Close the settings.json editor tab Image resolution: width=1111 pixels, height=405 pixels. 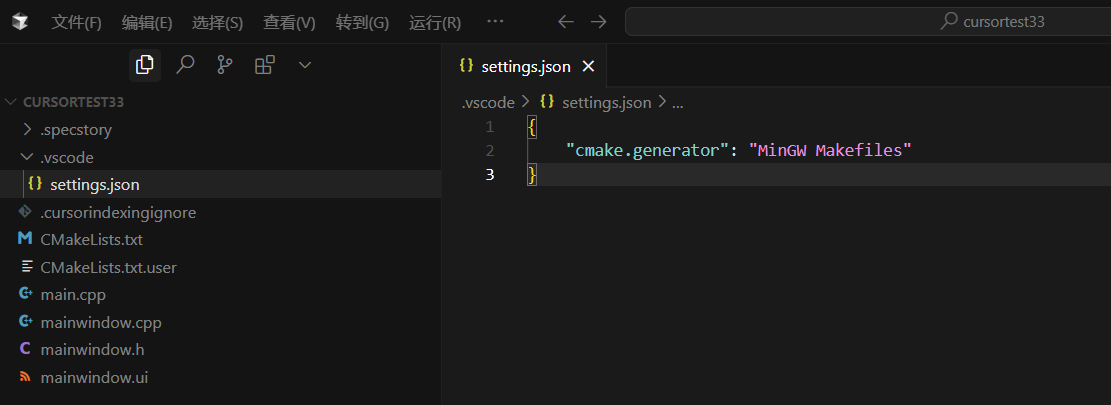point(588,67)
